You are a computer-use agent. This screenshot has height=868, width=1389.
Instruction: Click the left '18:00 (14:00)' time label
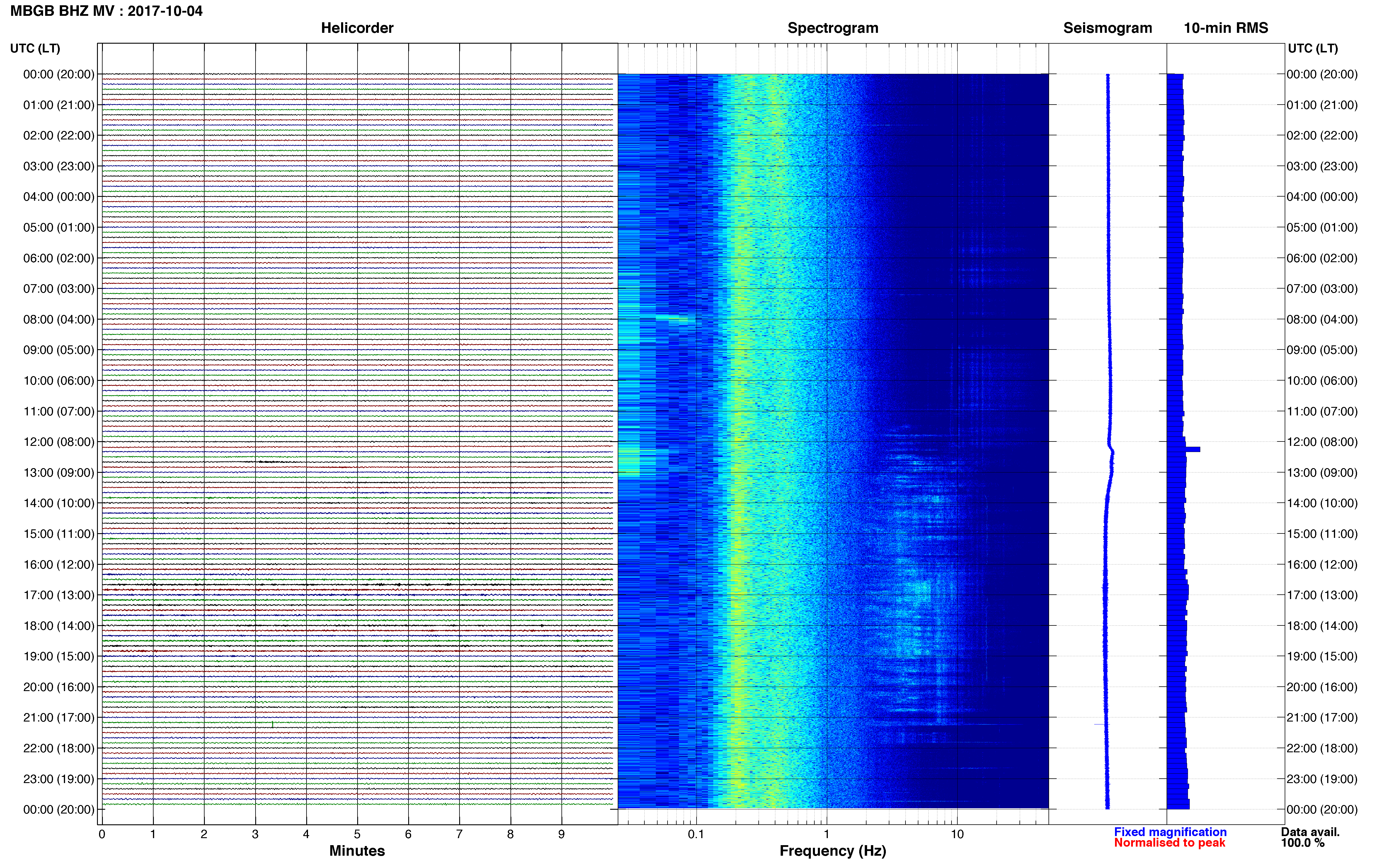click(59, 626)
